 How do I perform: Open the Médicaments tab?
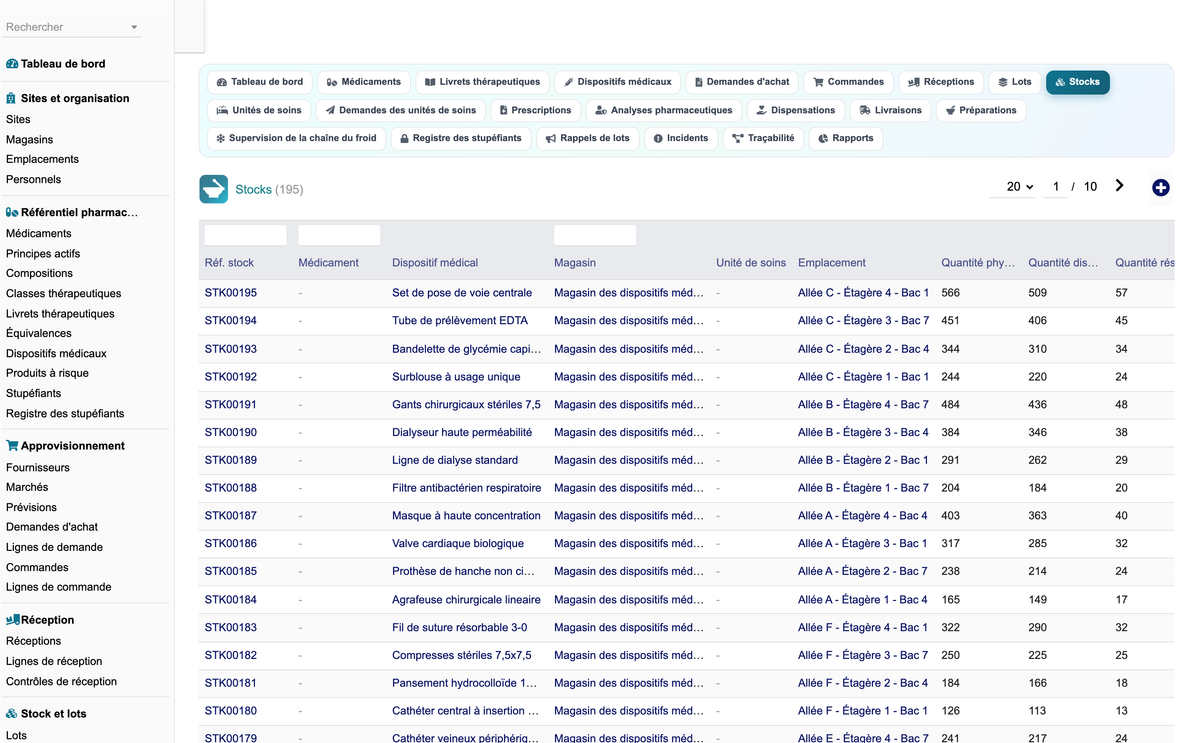point(364,82)
